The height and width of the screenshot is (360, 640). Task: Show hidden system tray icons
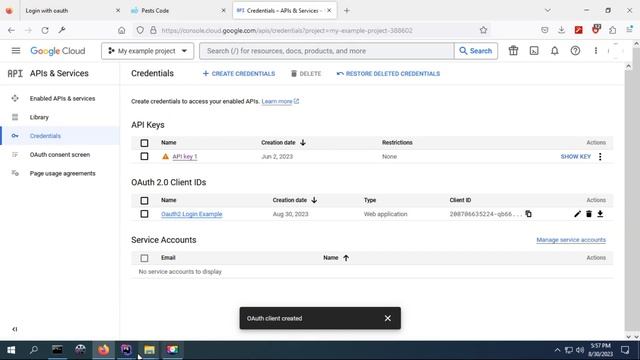tap(557, 350)
